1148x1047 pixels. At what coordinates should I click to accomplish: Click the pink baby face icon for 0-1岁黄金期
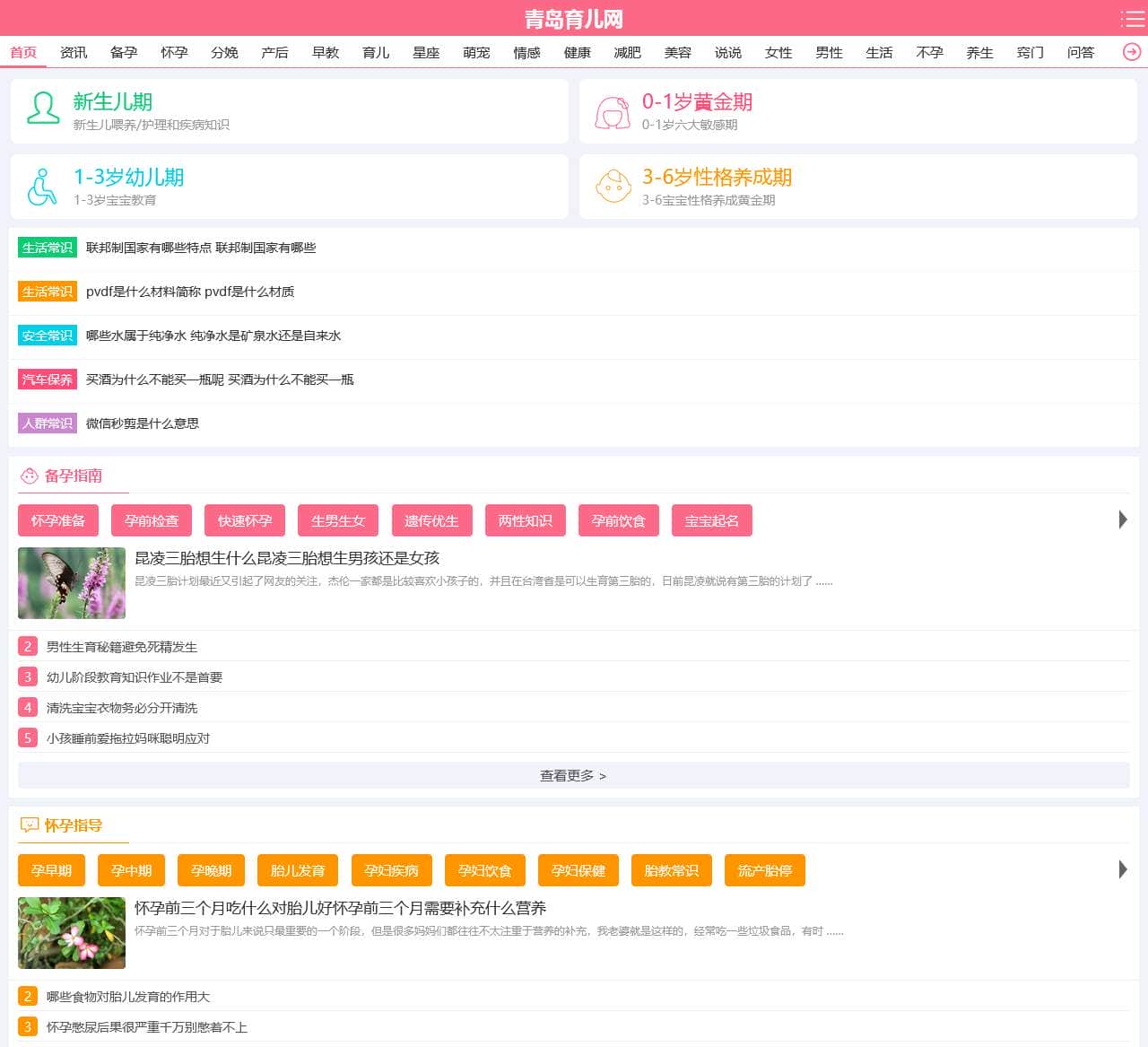point(613,112)
